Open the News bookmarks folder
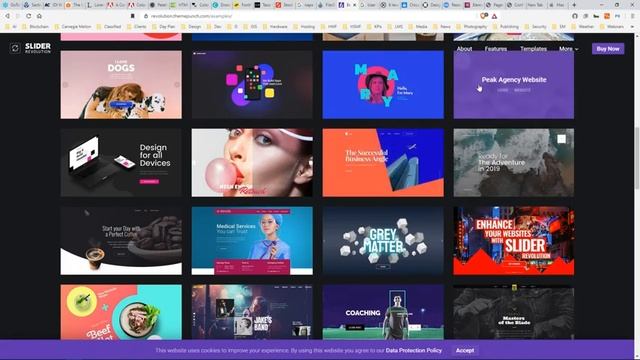The height and width of the screenshot is (360, 640). click(442, 27)
